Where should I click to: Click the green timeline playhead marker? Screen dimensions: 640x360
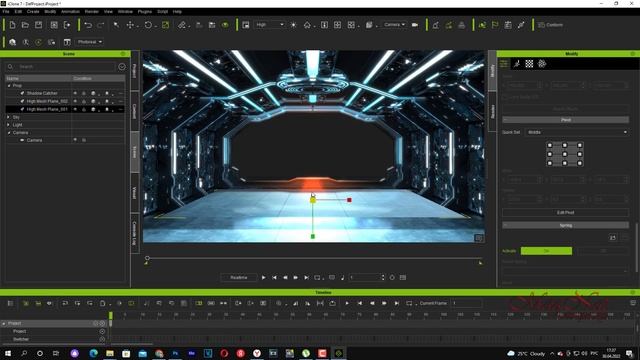111,316
